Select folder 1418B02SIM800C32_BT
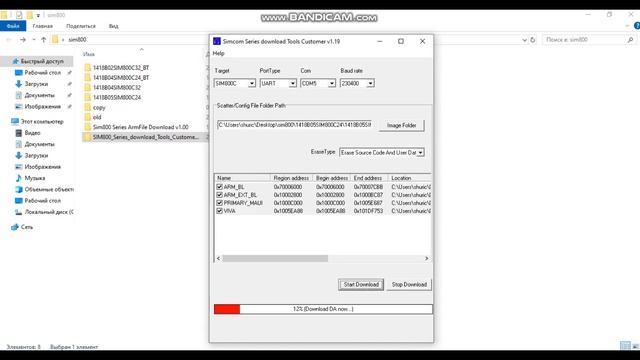Viewport: 640px width, 360px height. click(121, 68)
